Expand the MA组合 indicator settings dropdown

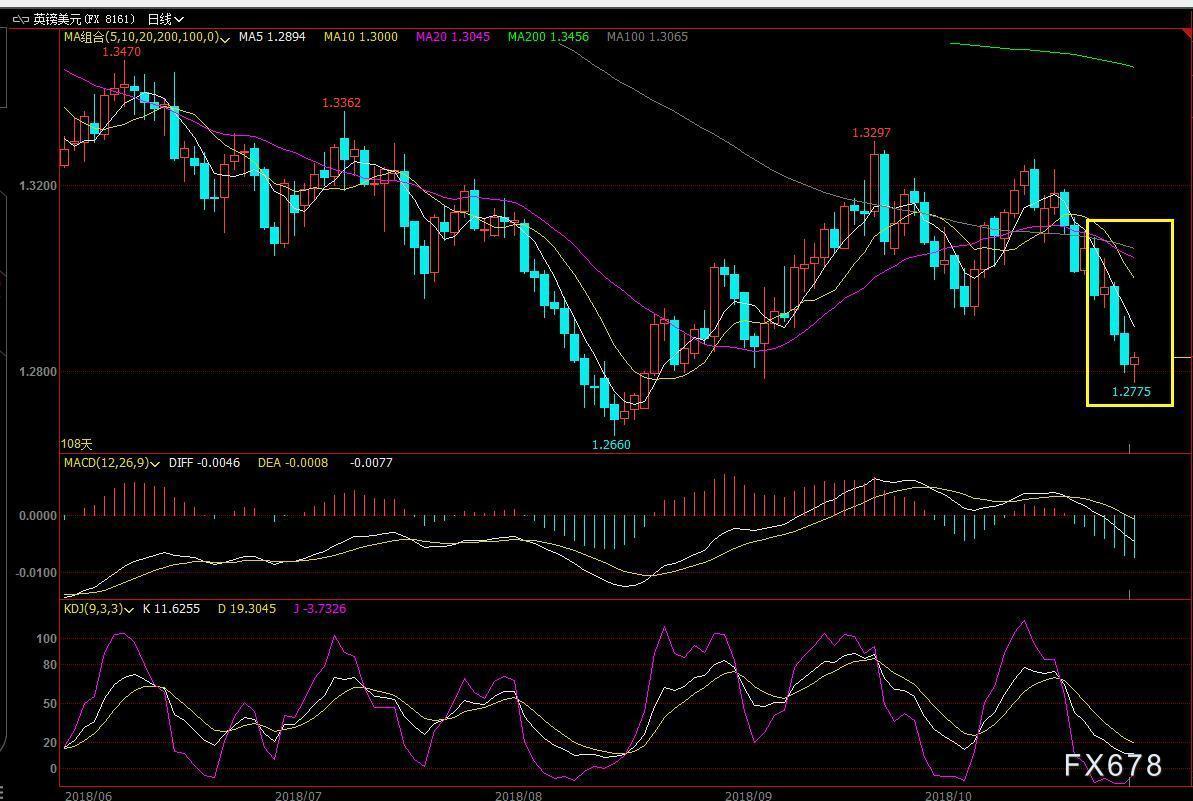(225, 38)
